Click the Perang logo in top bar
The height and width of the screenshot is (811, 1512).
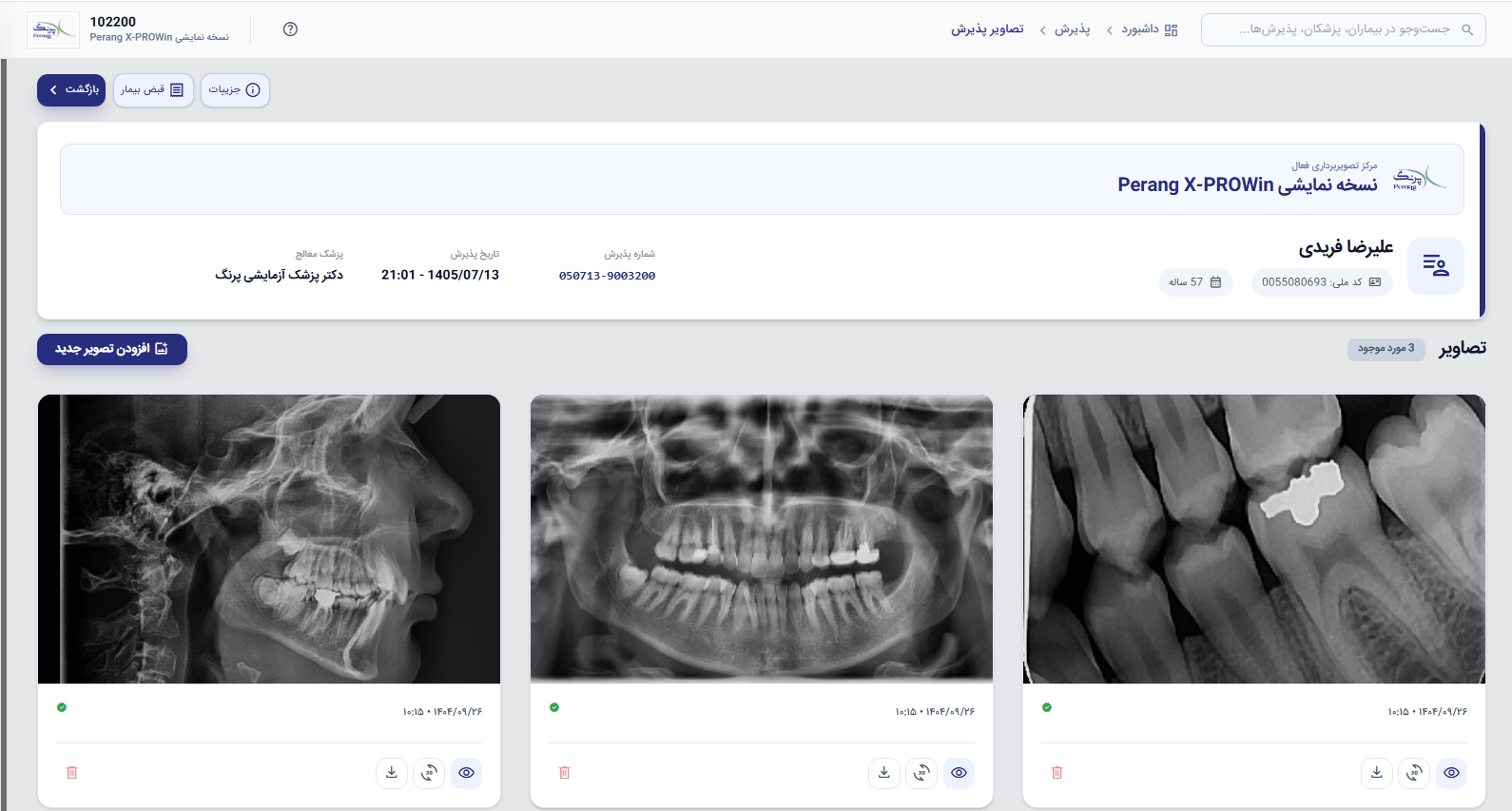(53, 29)
